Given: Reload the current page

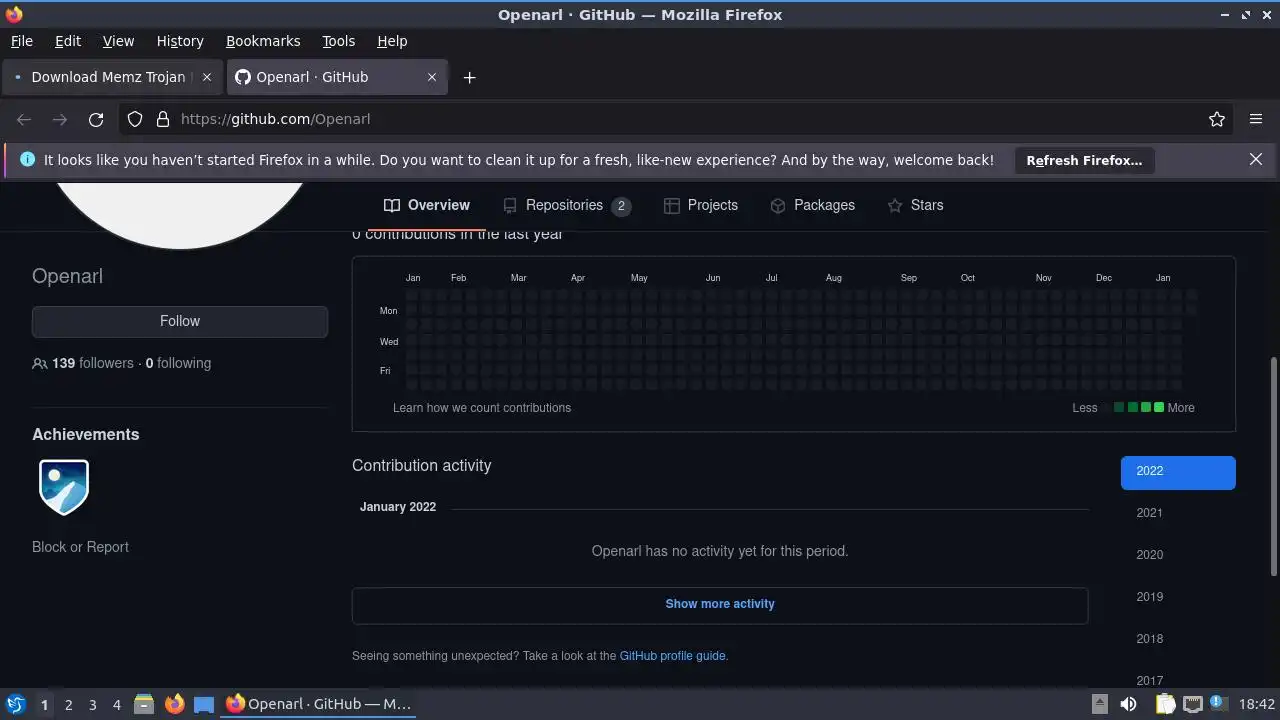Looking at the screenshot, I should tap(96, 119).
